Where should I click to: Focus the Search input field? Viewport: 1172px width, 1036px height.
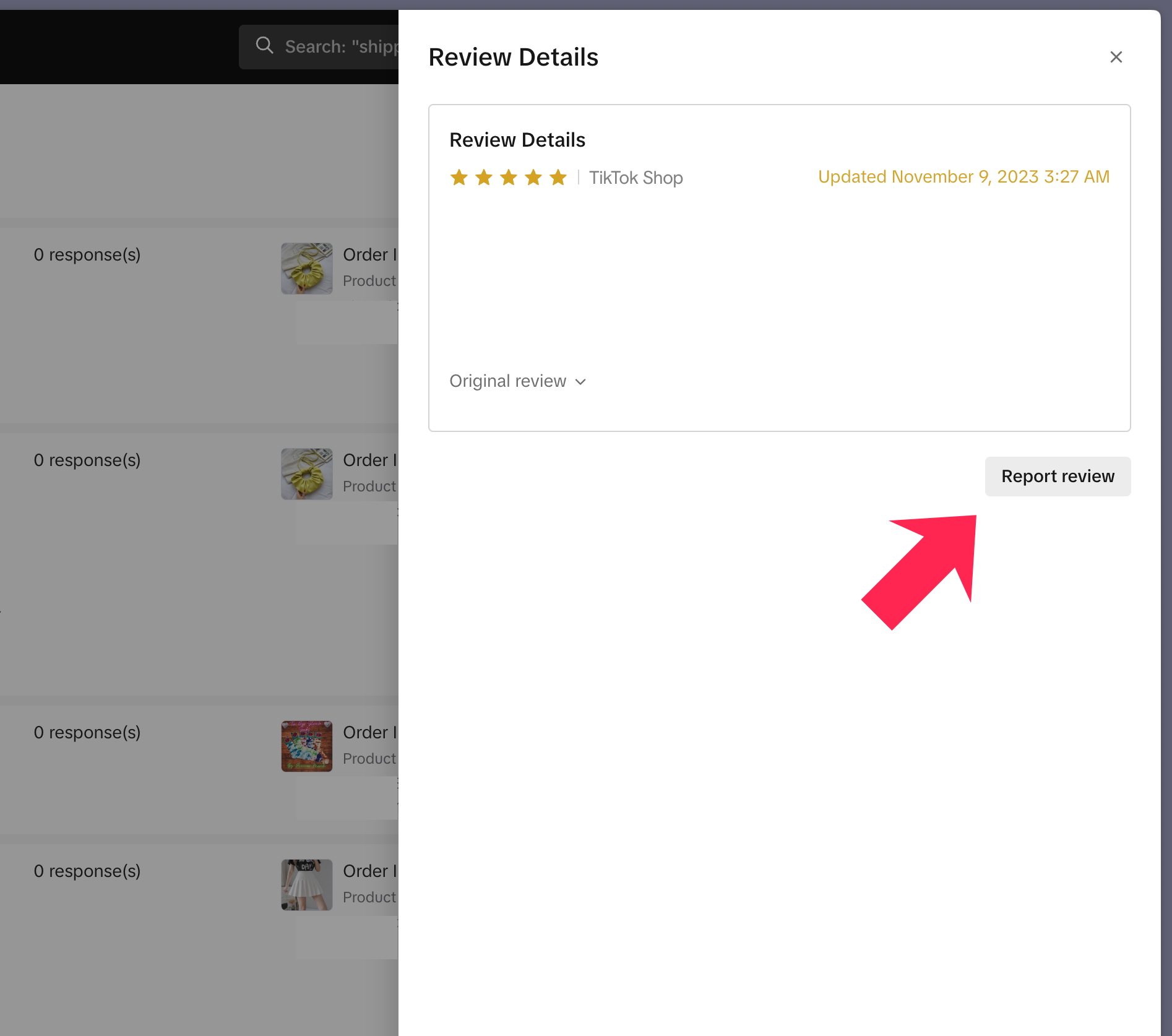(x=340, y=47)
